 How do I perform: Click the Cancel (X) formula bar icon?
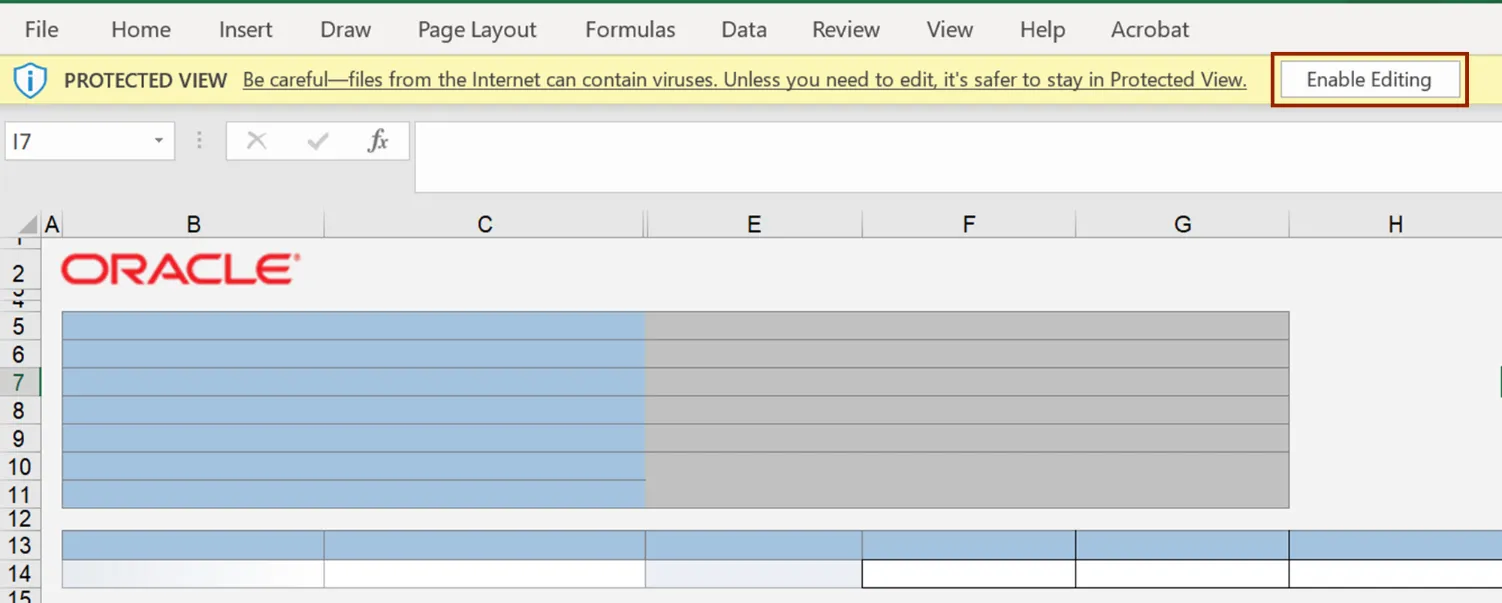(257, 141)
